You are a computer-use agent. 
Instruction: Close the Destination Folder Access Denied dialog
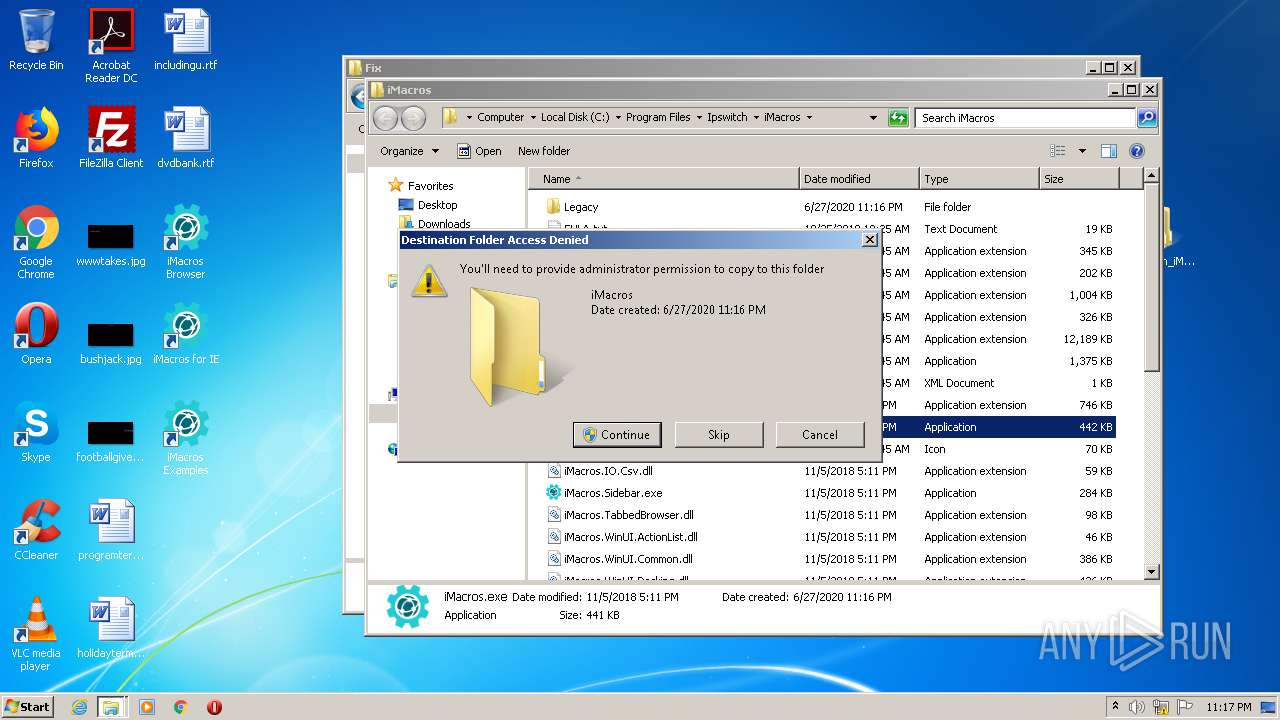[x=869, y=240]
